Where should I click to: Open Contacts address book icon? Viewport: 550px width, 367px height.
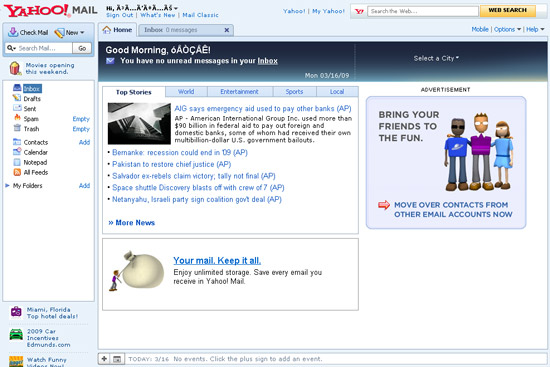click(x=17, y=142)
